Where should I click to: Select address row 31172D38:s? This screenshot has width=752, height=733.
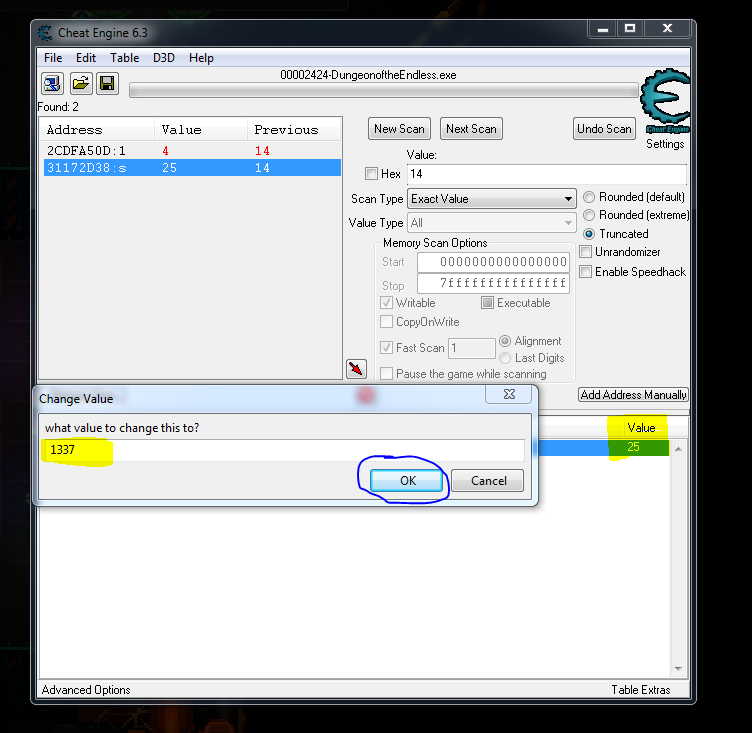(192, 167)
